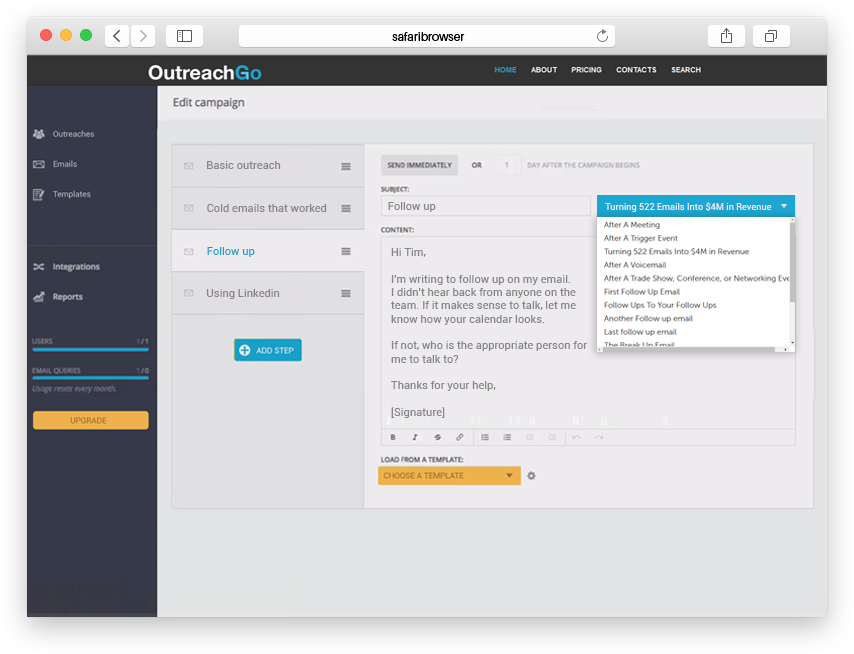Select the Follow up step
Screen dimensions: 854x654
coord(268,251)
